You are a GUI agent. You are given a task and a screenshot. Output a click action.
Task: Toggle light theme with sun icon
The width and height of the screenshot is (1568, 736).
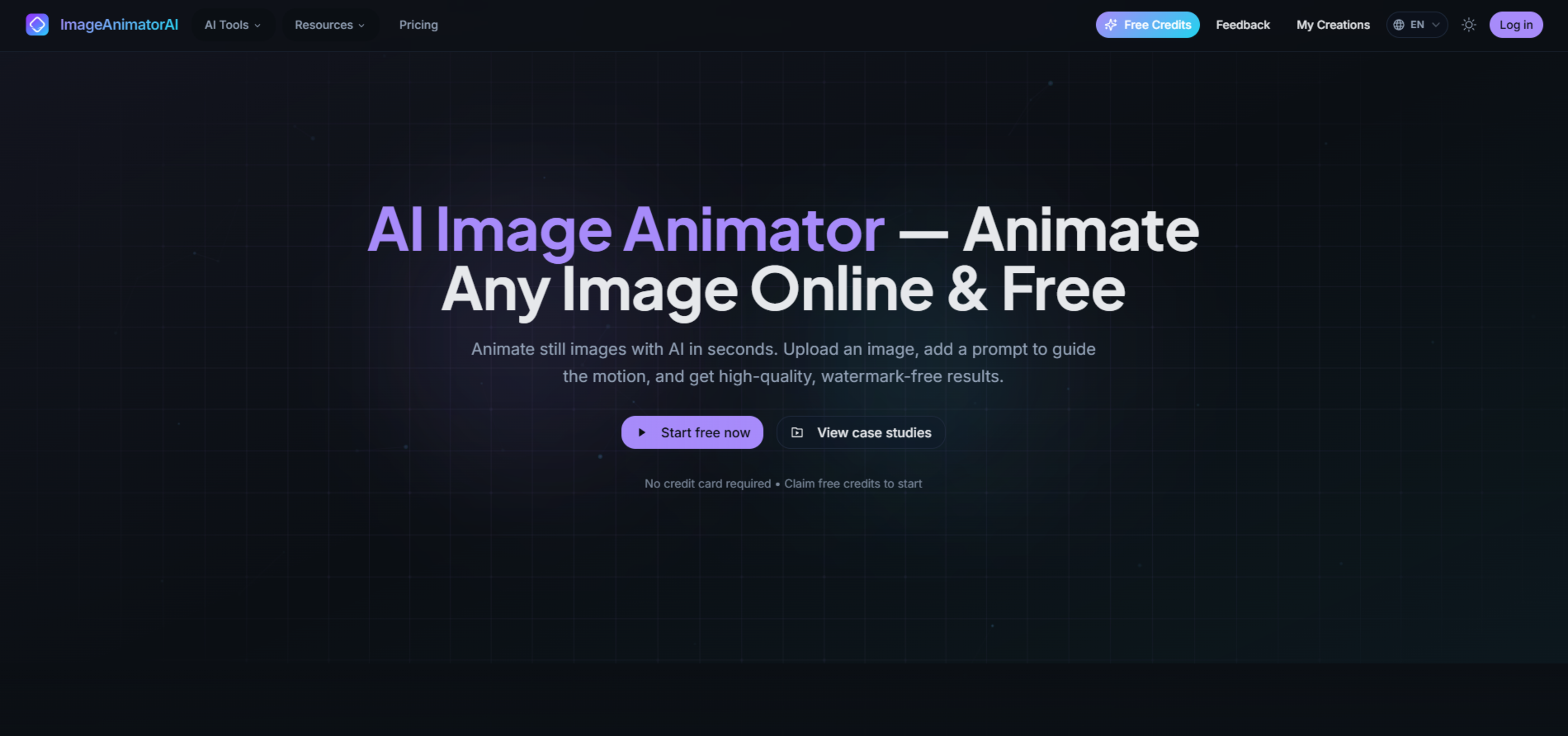point(1468,25)
